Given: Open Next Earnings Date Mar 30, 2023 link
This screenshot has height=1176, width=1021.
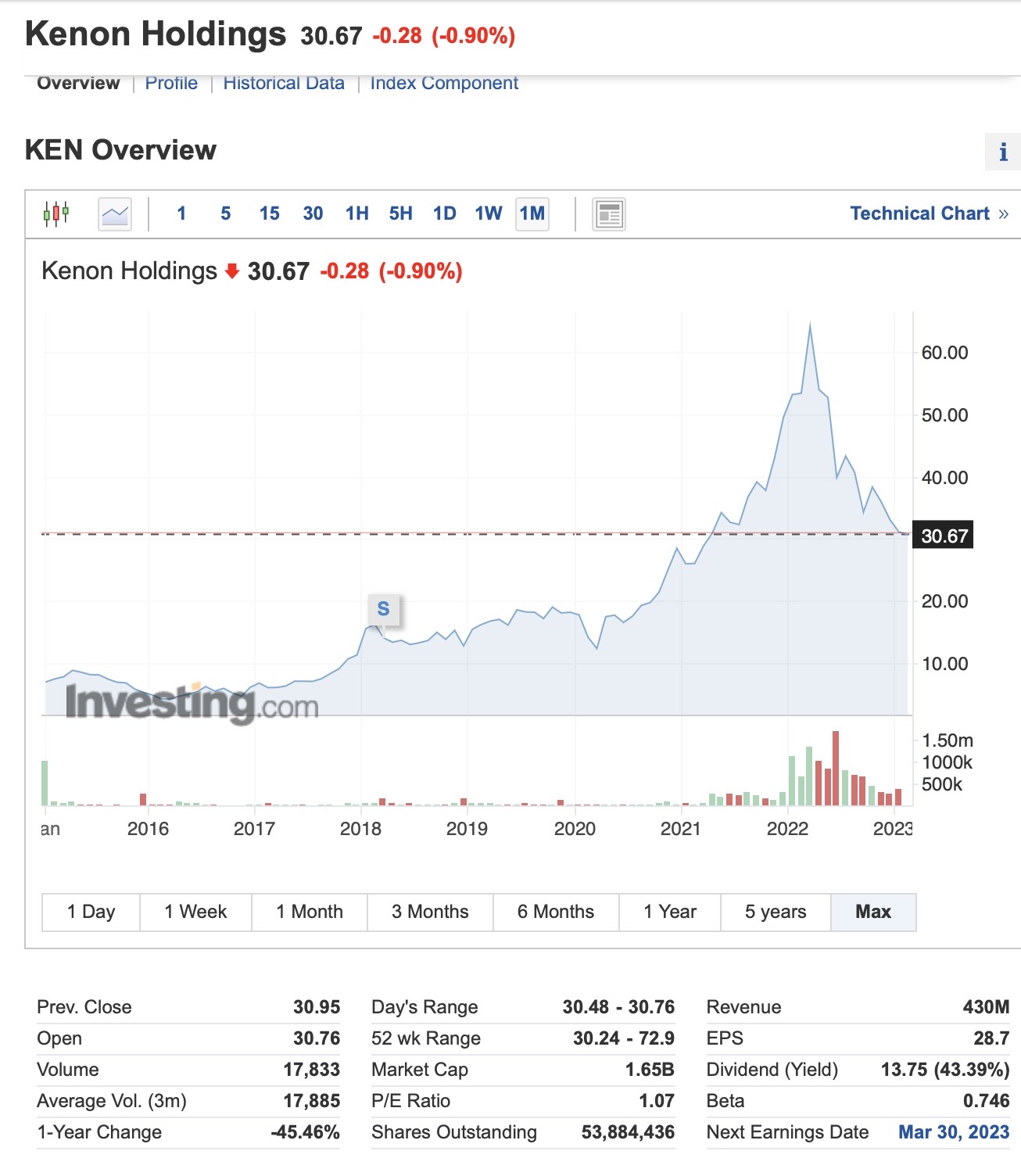Looking at the screenshot, I should pyautogui.click(x=954, y=1132).
